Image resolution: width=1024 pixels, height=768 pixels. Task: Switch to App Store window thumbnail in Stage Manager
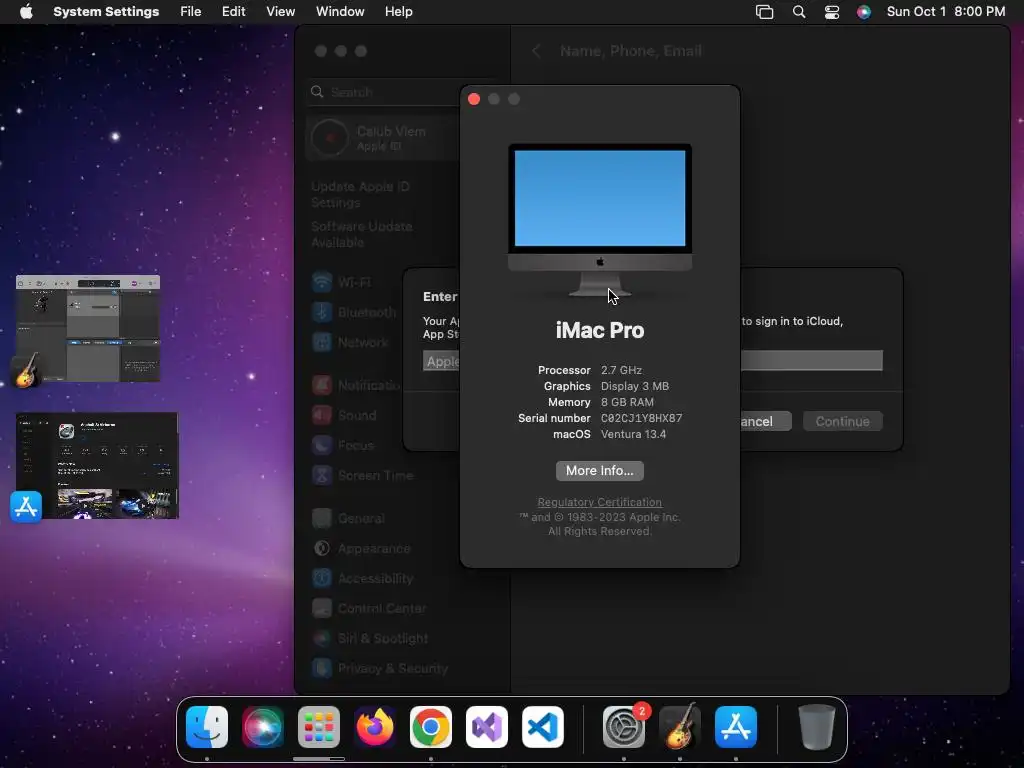[97, 466]
